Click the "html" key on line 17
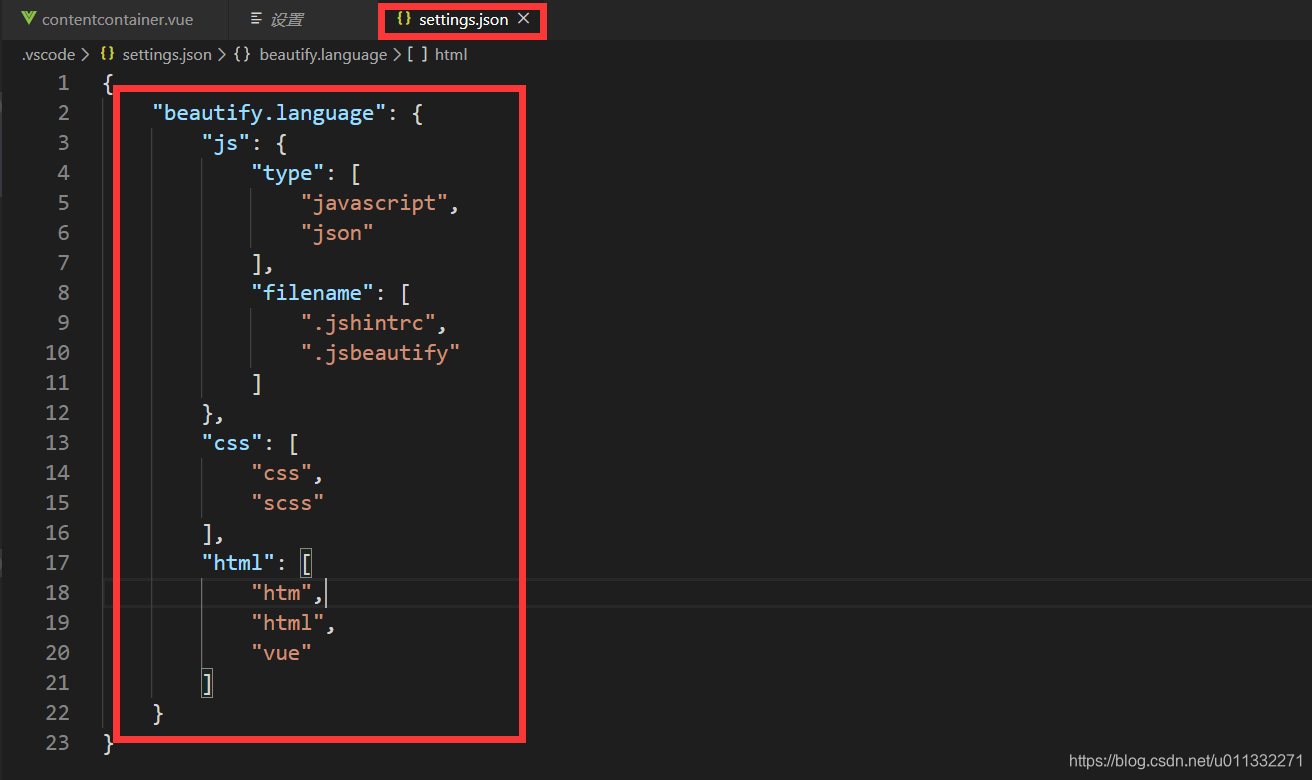 tap(238, 563)
